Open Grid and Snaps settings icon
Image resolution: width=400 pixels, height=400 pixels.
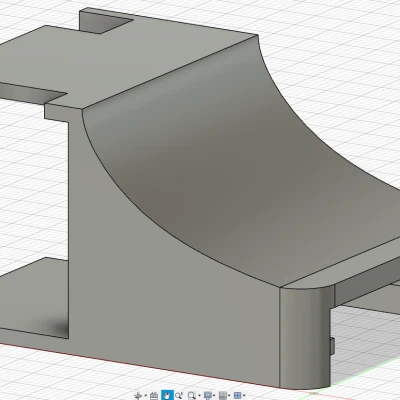pos(223,396)
